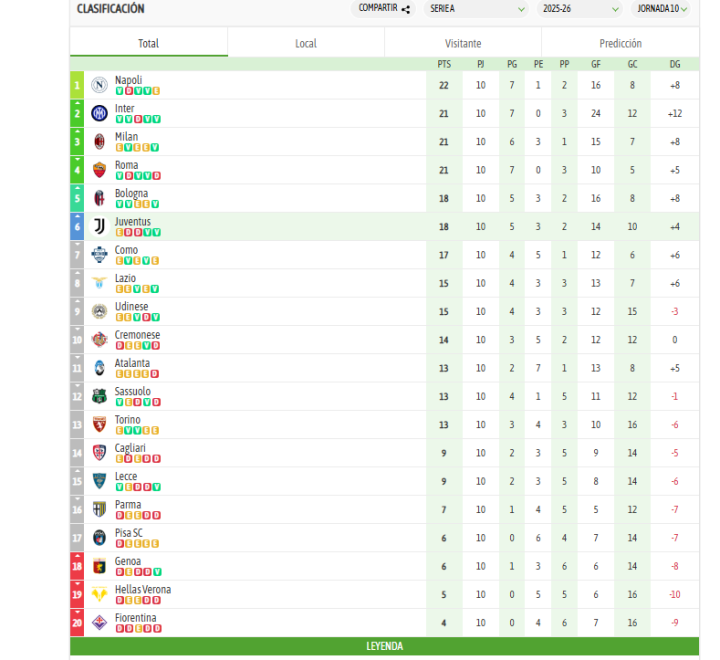This screenshot has height=660, width=720.
Task: Expand the Jornada 10 matchday selector
Action: (664, 9)
